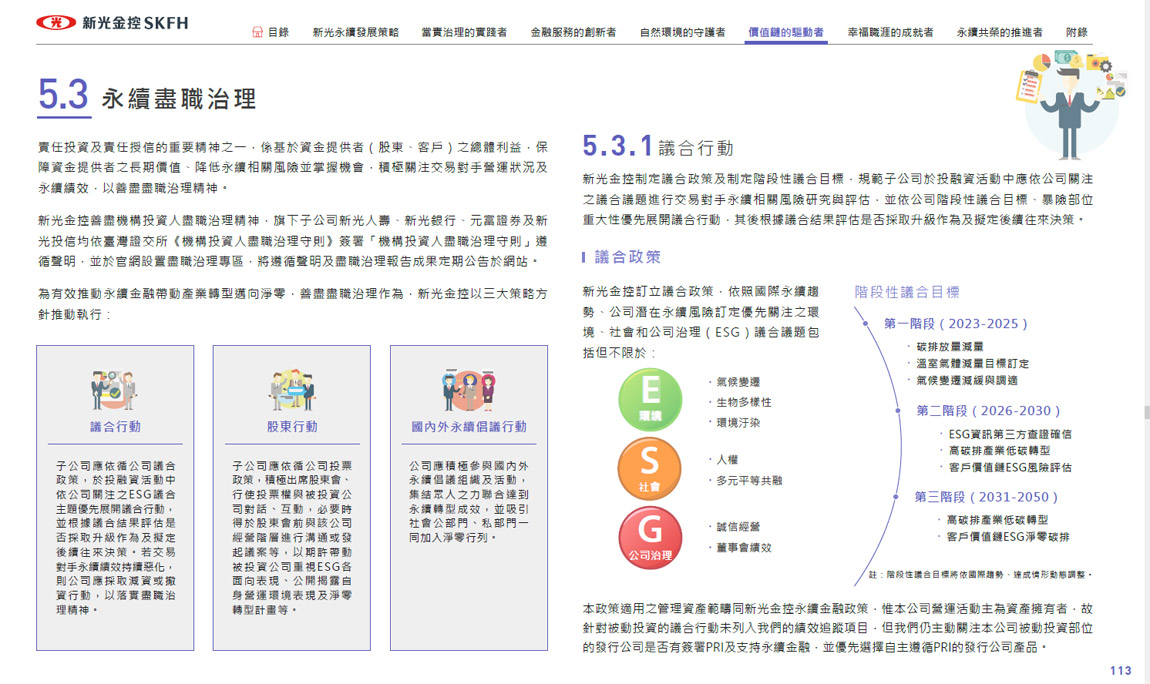The image size is (1150, 684).
Task: Click the 目錄 contents link
Action: pos(278,32)
